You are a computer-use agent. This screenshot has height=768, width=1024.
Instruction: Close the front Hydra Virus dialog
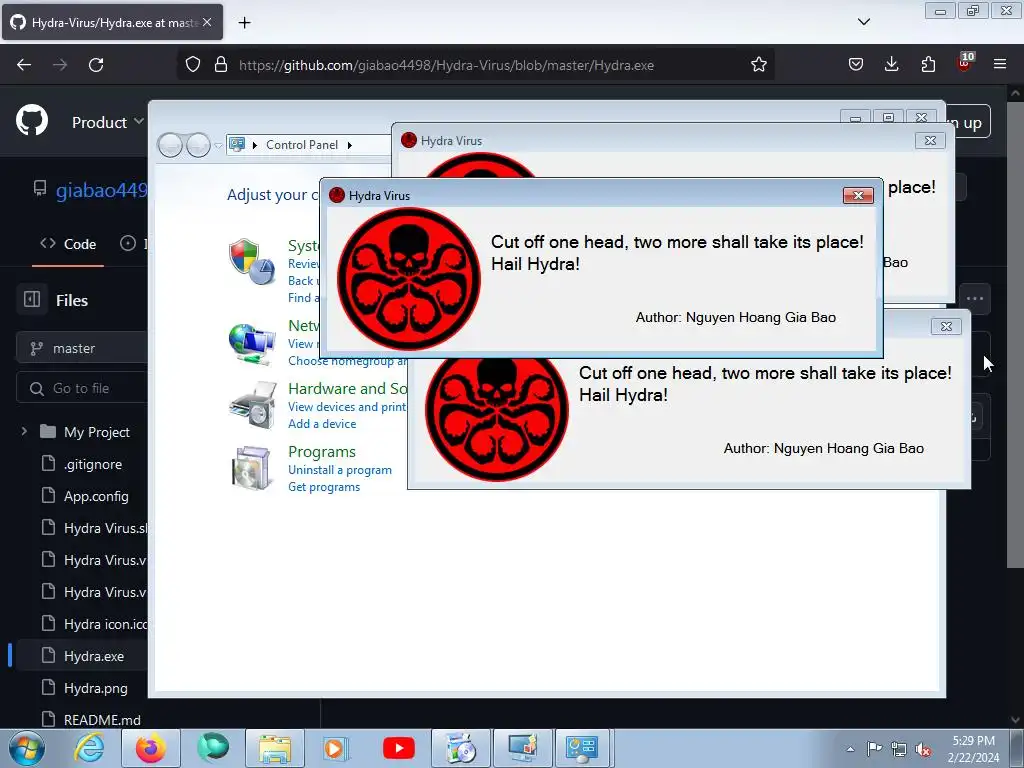[858, 195]
